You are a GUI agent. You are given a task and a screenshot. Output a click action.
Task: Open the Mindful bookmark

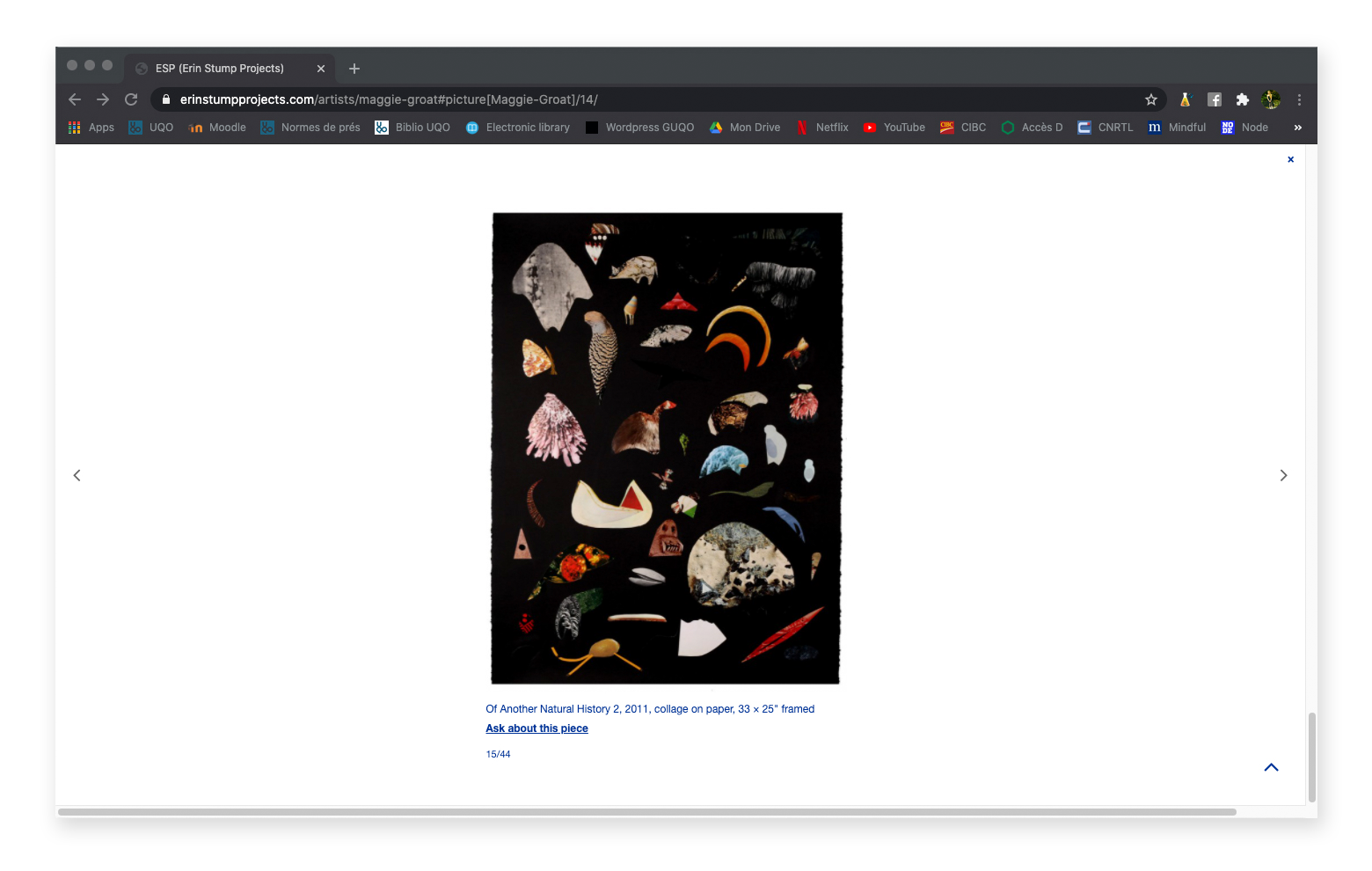(1177, 128)
